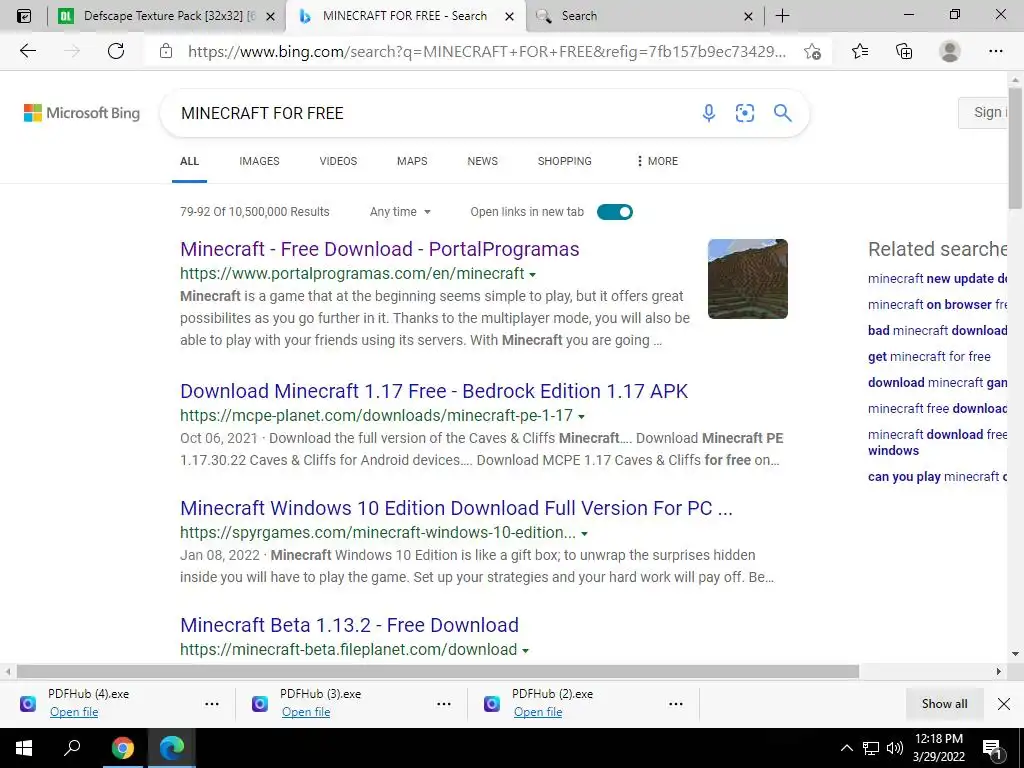Expand the minecraft-beta.fileplanet.com URL dropdown arrow
The width and height of the screenshot is (1024, 768).
[x=526, y=650]
